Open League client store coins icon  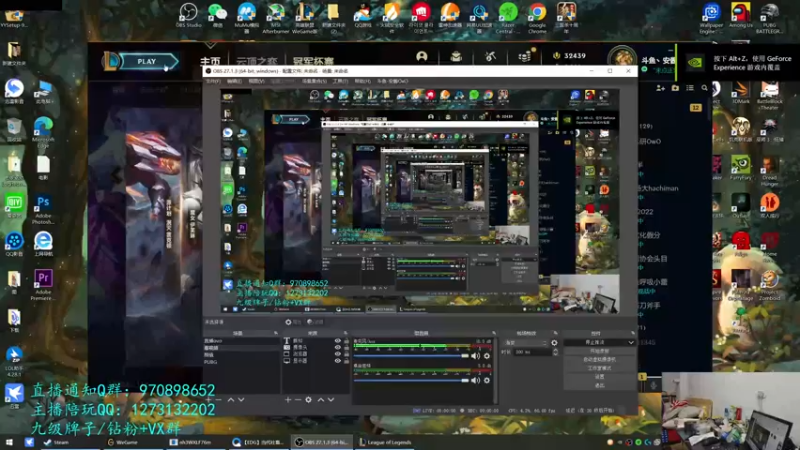point(524,56)
